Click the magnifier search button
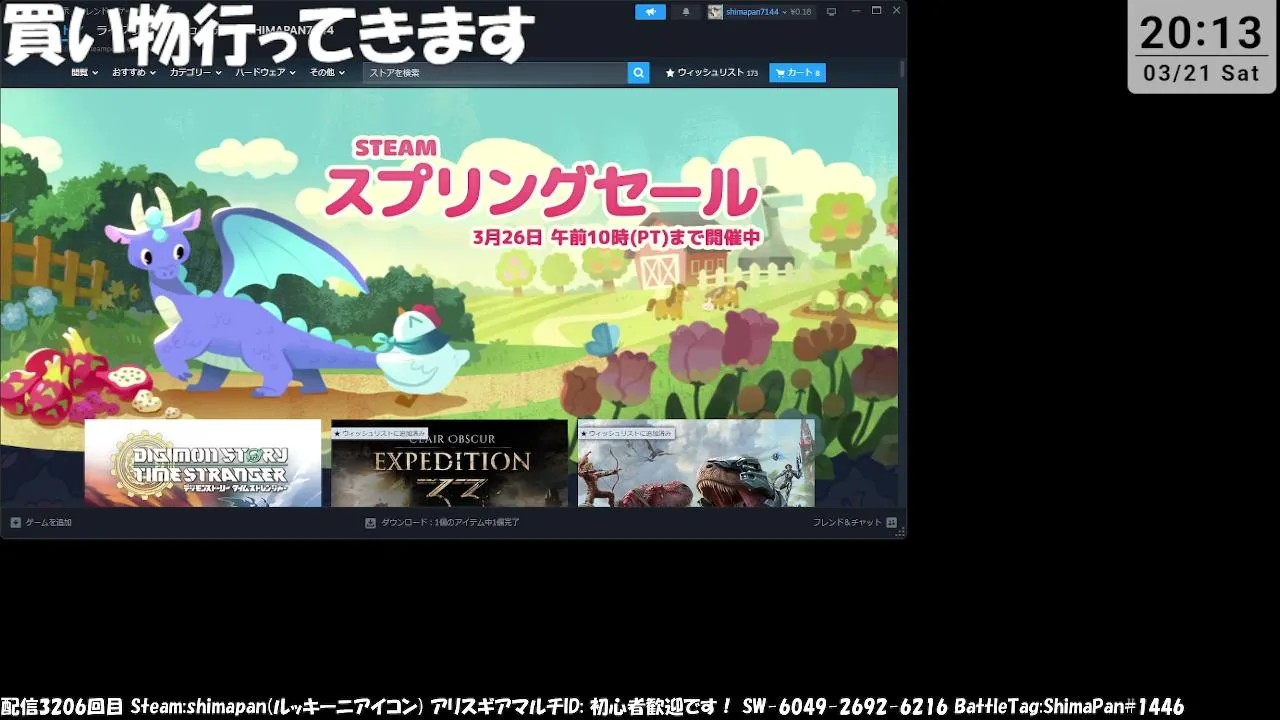 [x=639, y=73]
